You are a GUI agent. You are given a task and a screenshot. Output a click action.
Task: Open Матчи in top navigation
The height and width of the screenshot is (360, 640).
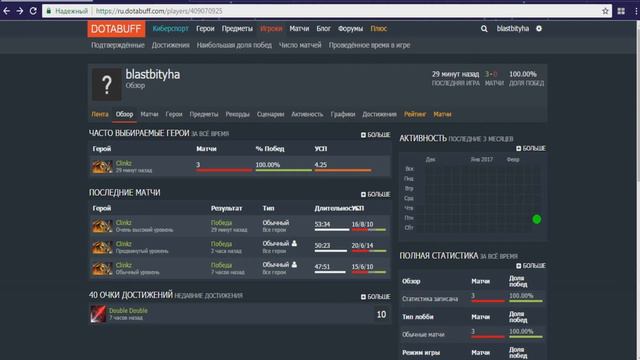(x=299, y=29)
